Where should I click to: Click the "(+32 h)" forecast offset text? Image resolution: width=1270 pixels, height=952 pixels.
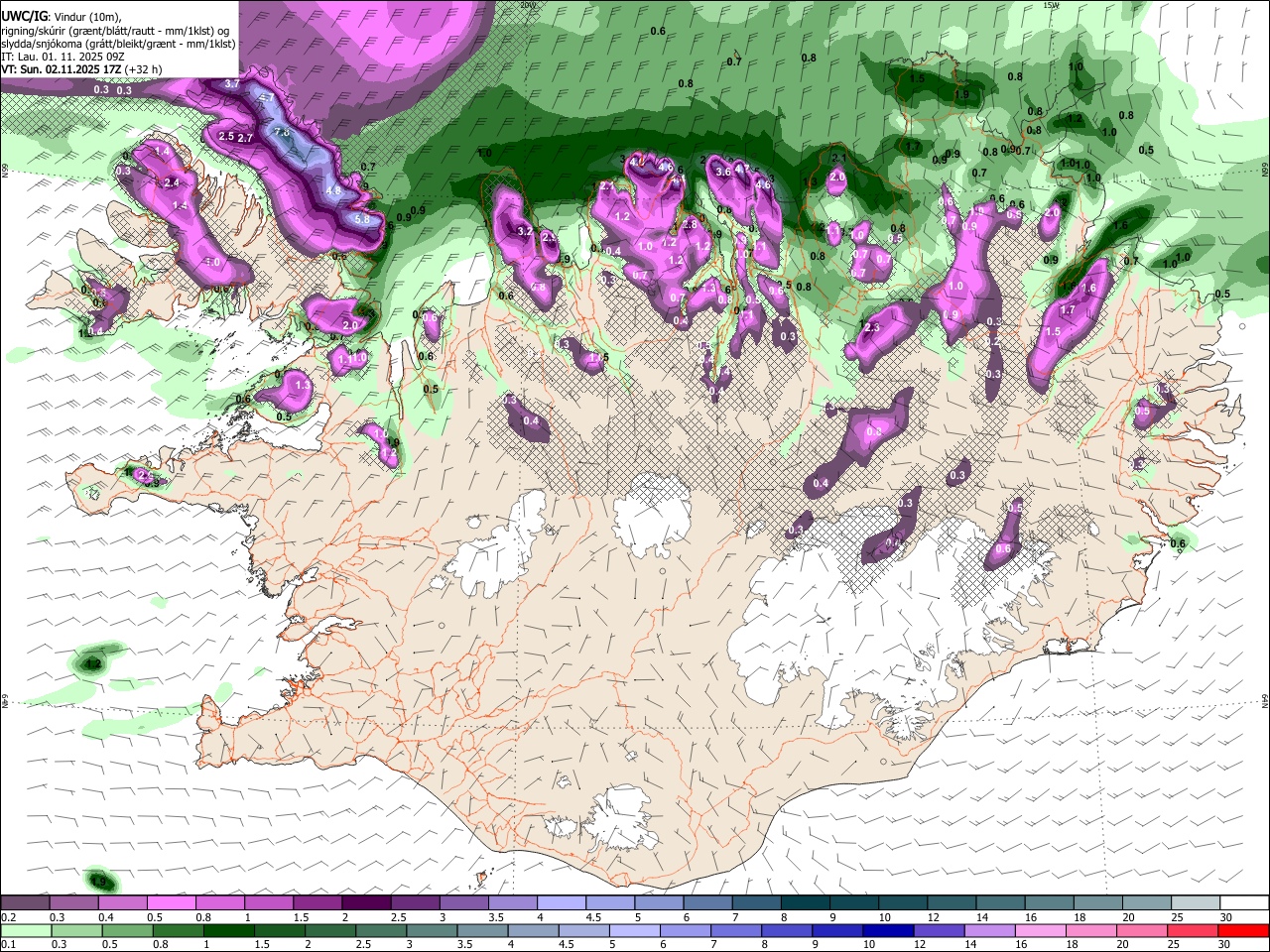[143, 69]
